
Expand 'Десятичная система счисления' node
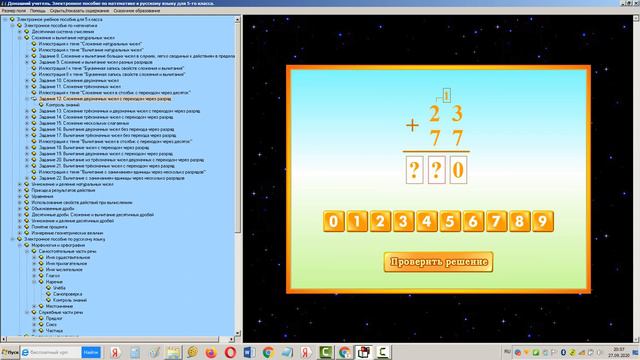coord(20,31)
